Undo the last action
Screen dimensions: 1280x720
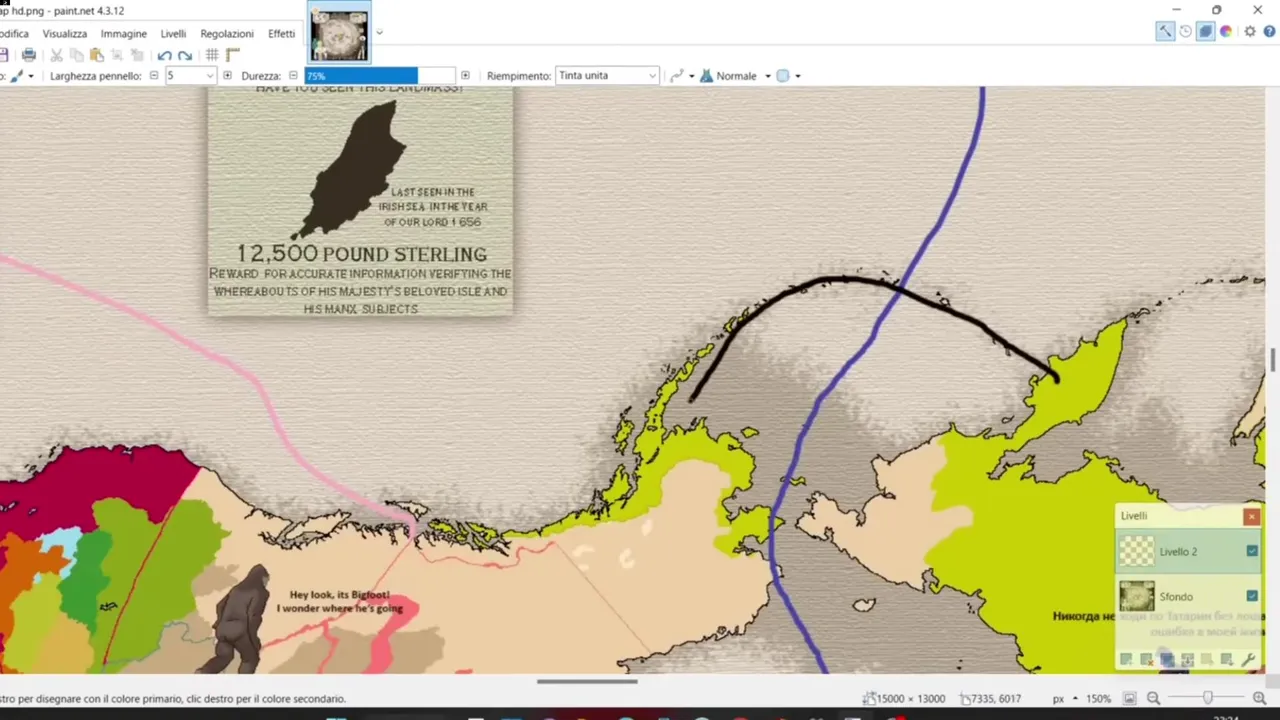pos(165,55)
